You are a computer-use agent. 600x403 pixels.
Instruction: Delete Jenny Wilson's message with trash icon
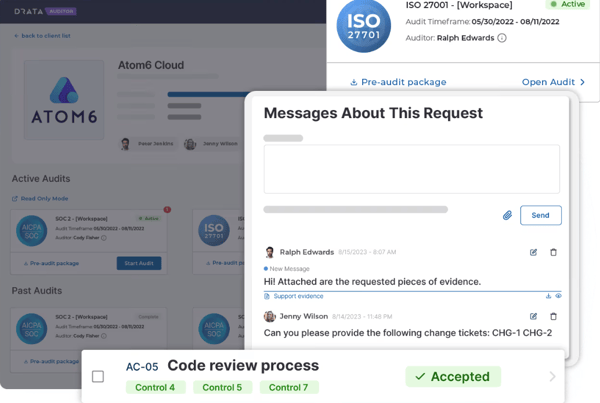554,317
